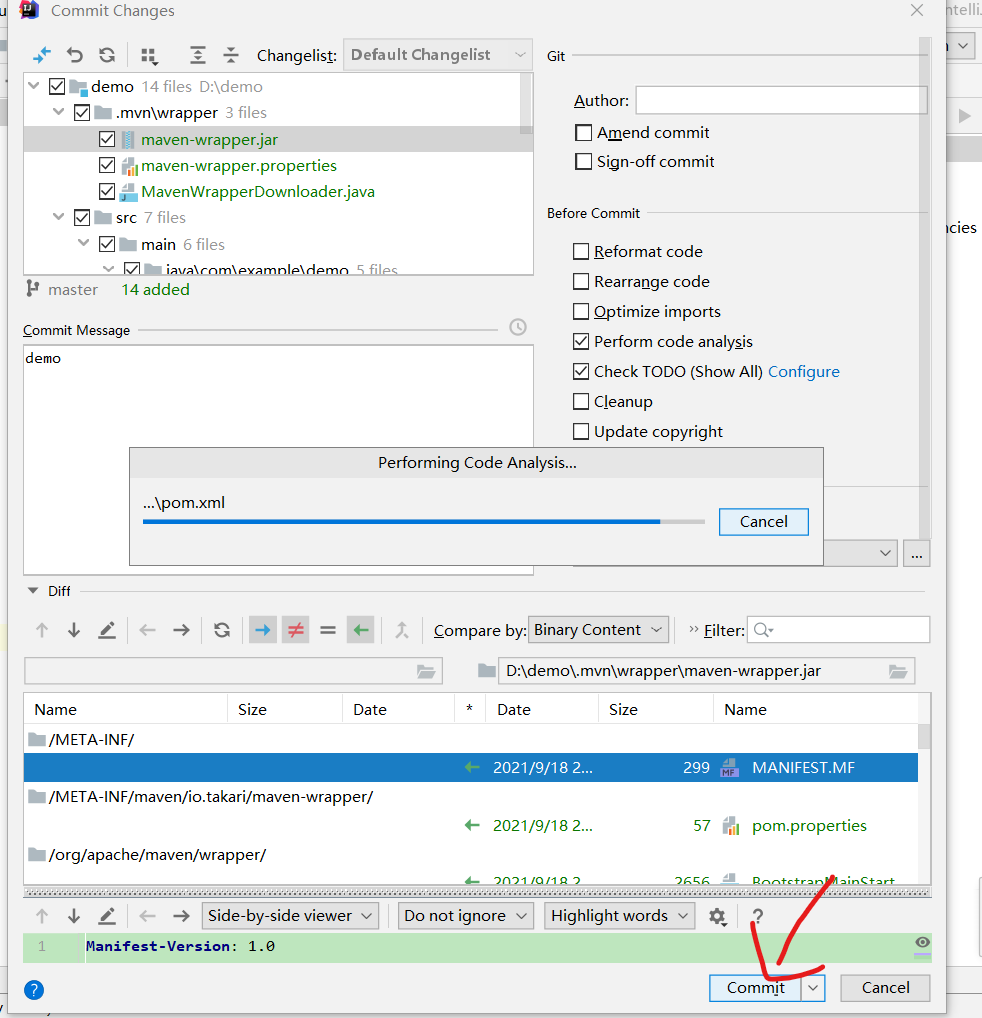The width and height of the screenshot is (982, 1018).
Task: Enable Amend commit checkbox
Action: pos(583,132)
